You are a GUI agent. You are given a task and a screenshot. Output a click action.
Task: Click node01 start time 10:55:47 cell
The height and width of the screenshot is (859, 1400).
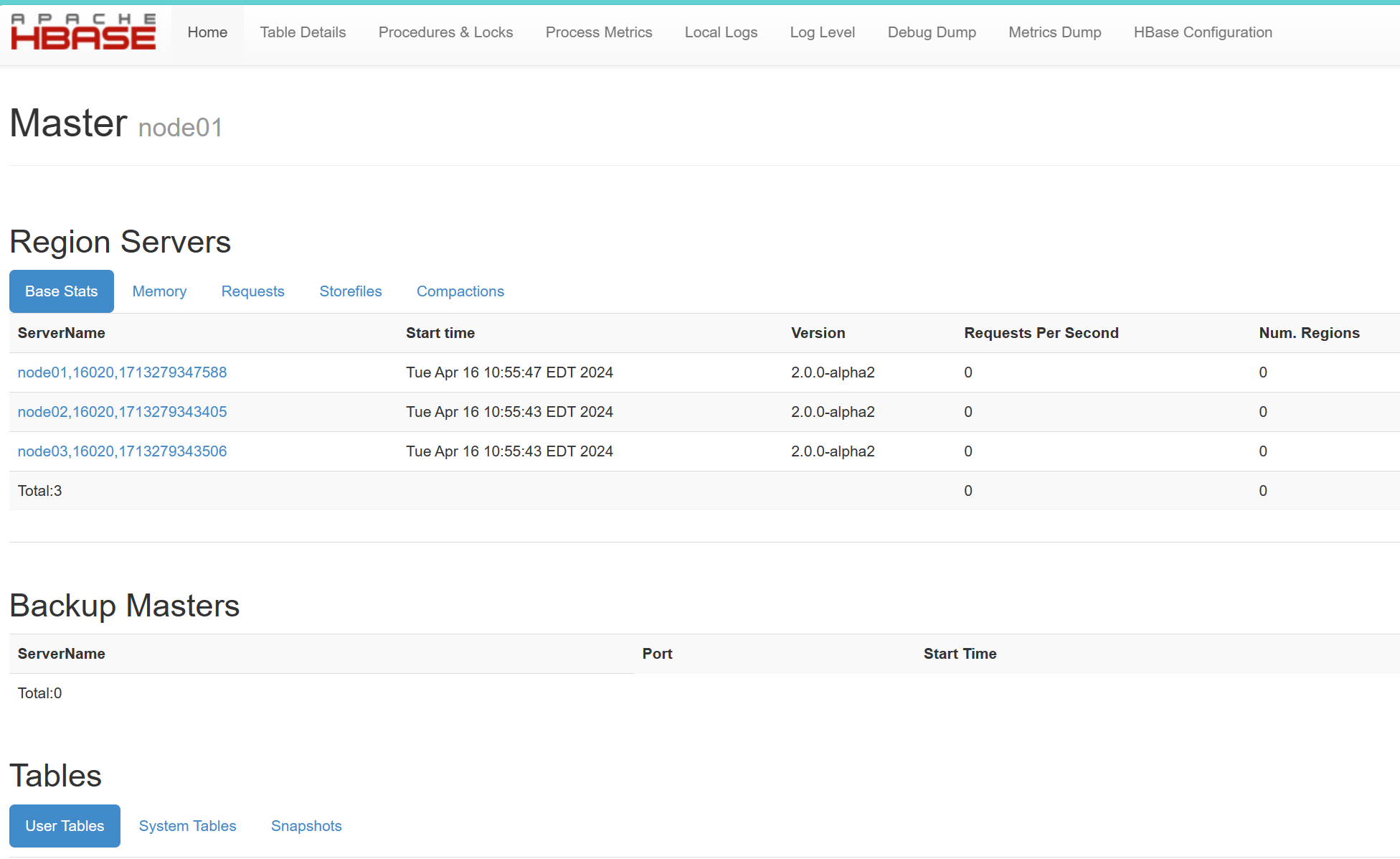point(509,372)
